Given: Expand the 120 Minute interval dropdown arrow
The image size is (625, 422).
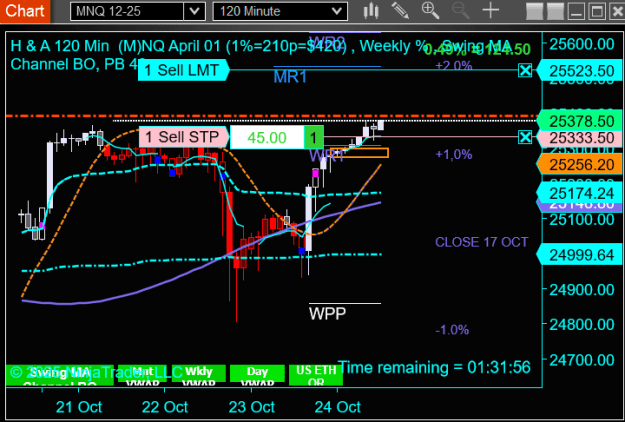Looking at the screenshot, I should click(337, 11).
